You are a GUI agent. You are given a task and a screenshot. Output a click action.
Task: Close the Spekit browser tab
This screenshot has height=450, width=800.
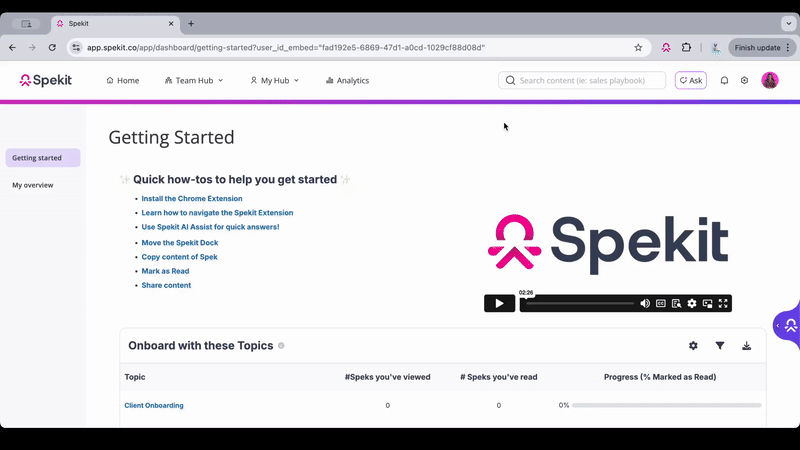click(x=171, y=23)
